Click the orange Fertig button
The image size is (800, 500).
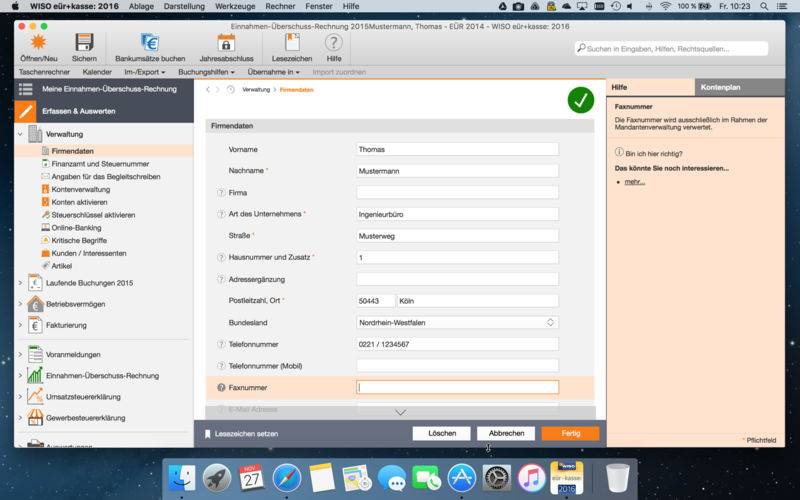(x=570, y=433)
